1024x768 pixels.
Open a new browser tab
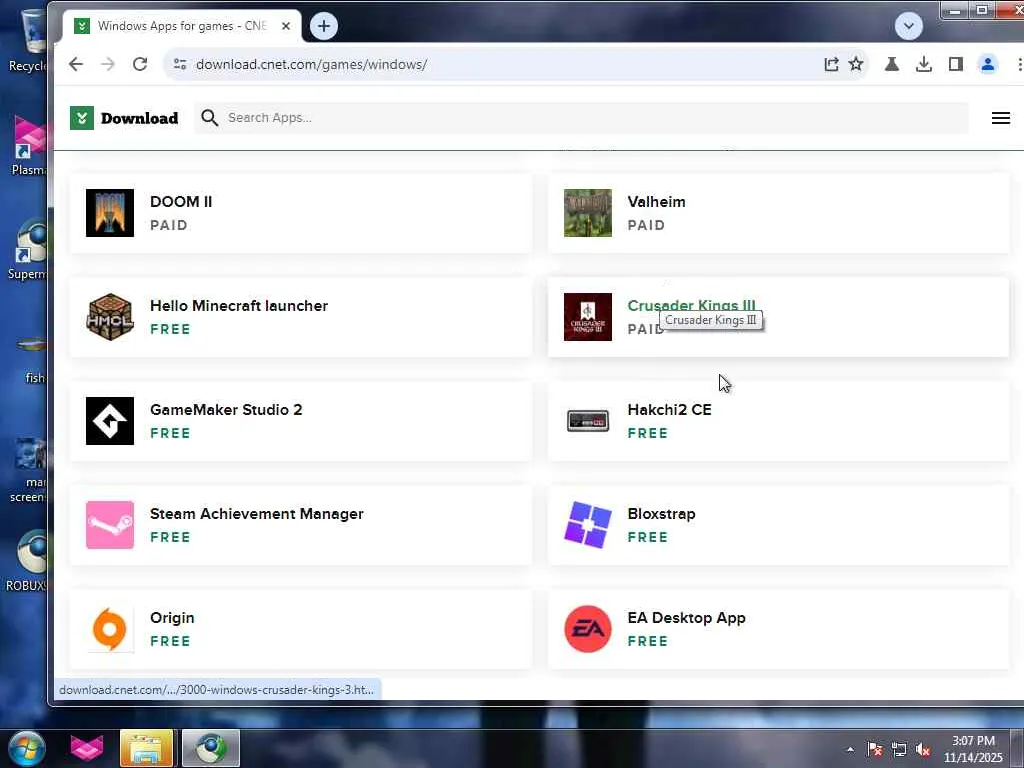tap(323, 26)
